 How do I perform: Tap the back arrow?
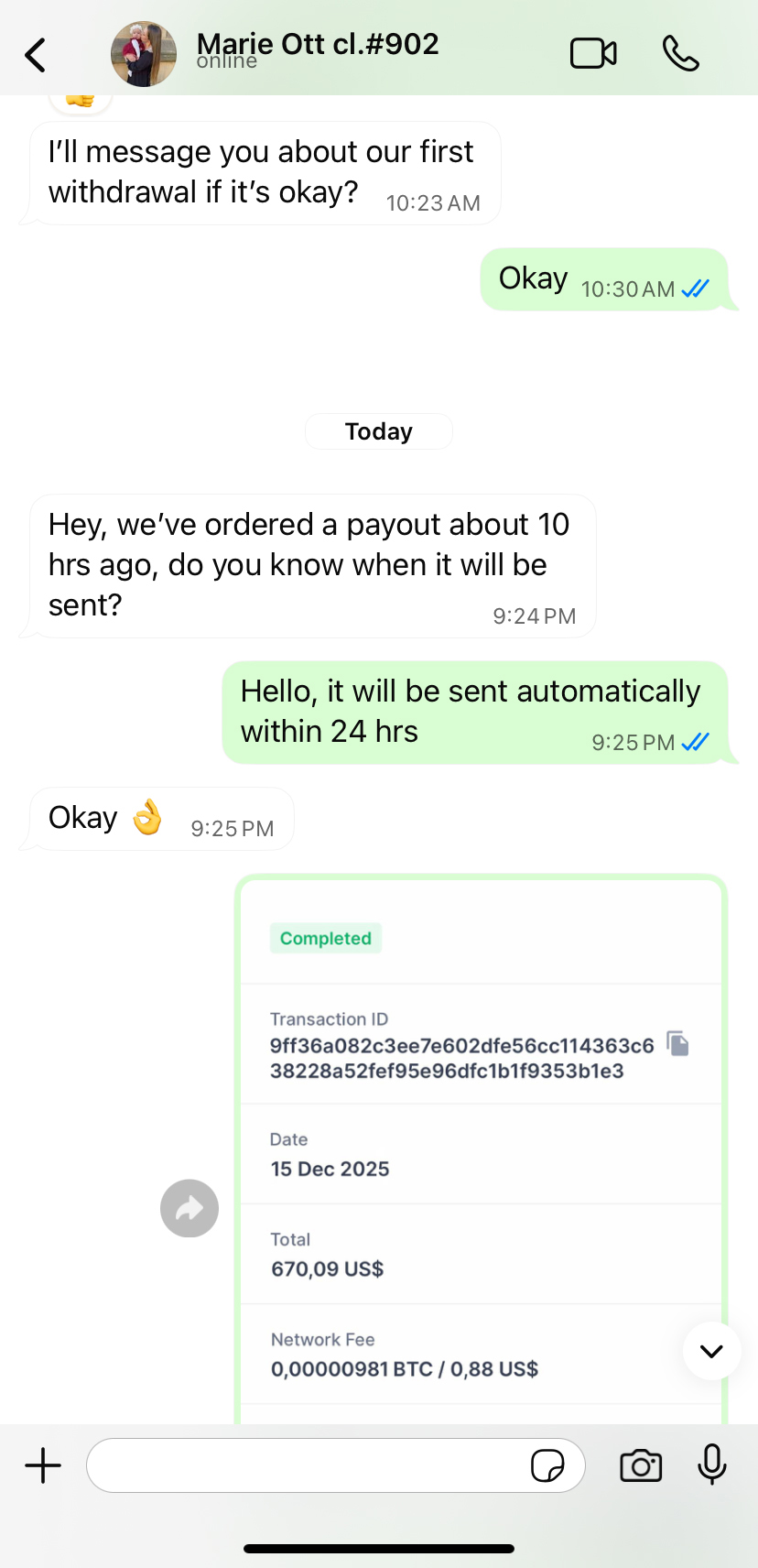[x=36, y=55]
